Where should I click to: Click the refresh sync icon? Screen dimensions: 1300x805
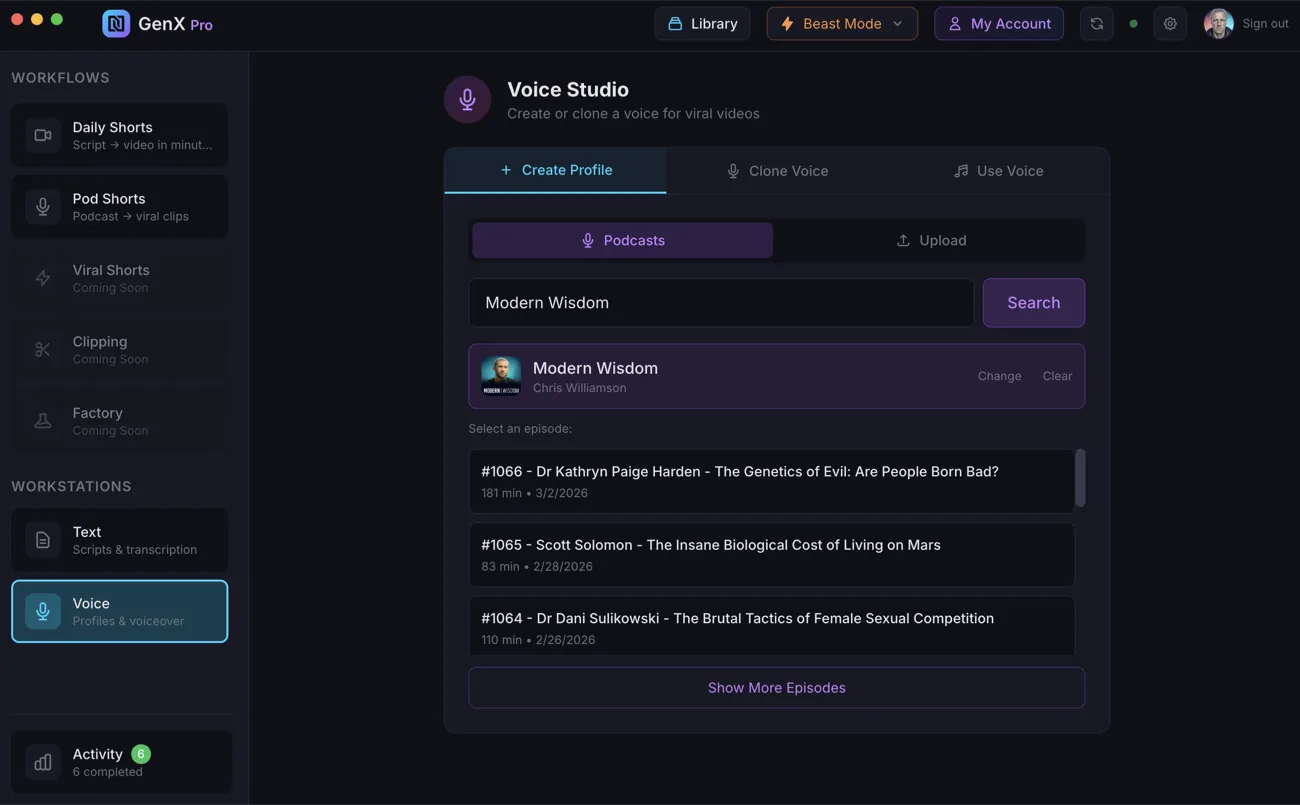click(x=1096, y=22)
